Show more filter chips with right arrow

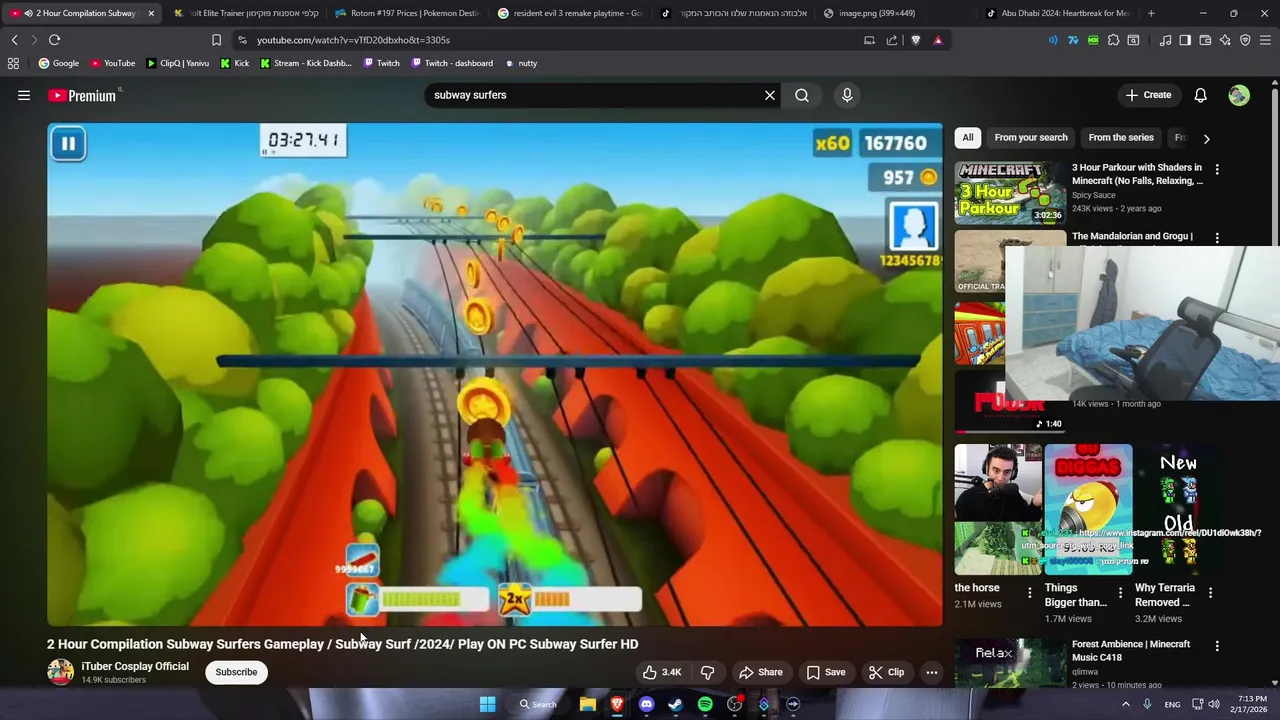(1206, 138)
